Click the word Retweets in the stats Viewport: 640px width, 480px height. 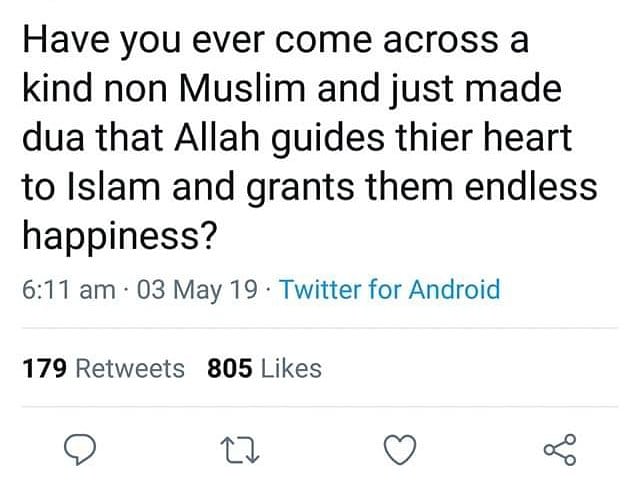[x=130, y=368]
